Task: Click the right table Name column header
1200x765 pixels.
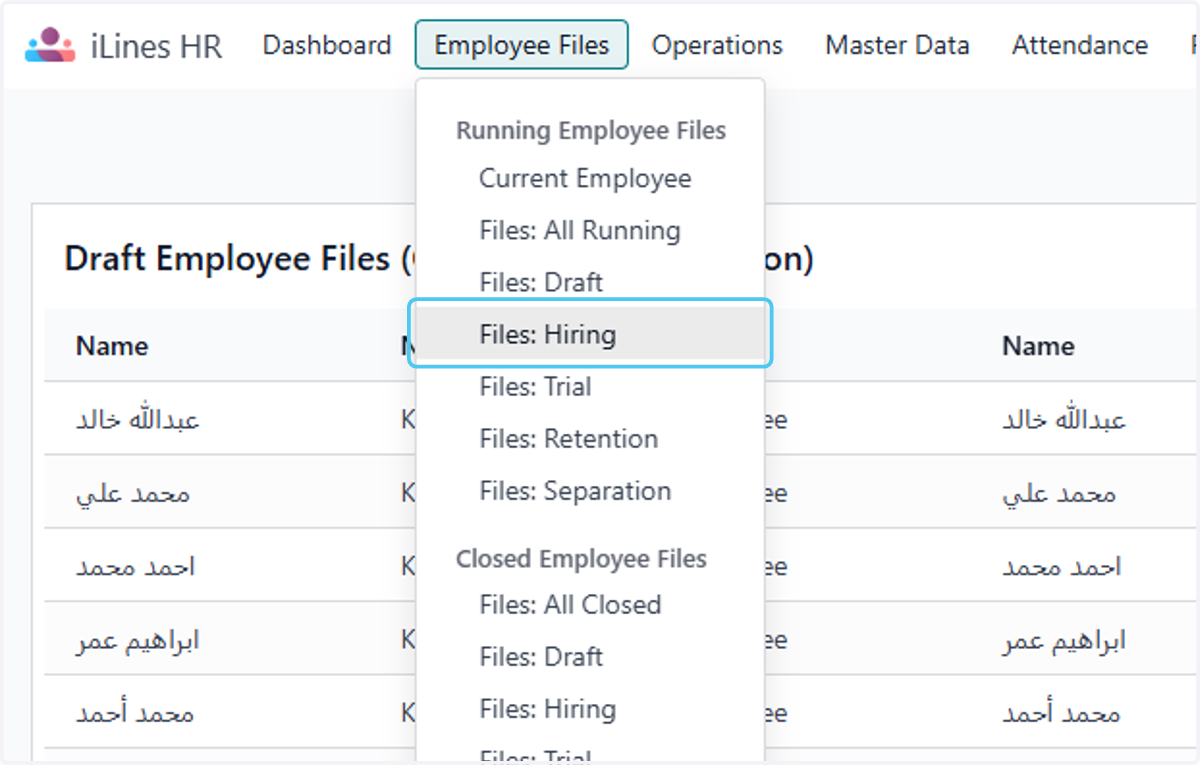Action: 1038,346
